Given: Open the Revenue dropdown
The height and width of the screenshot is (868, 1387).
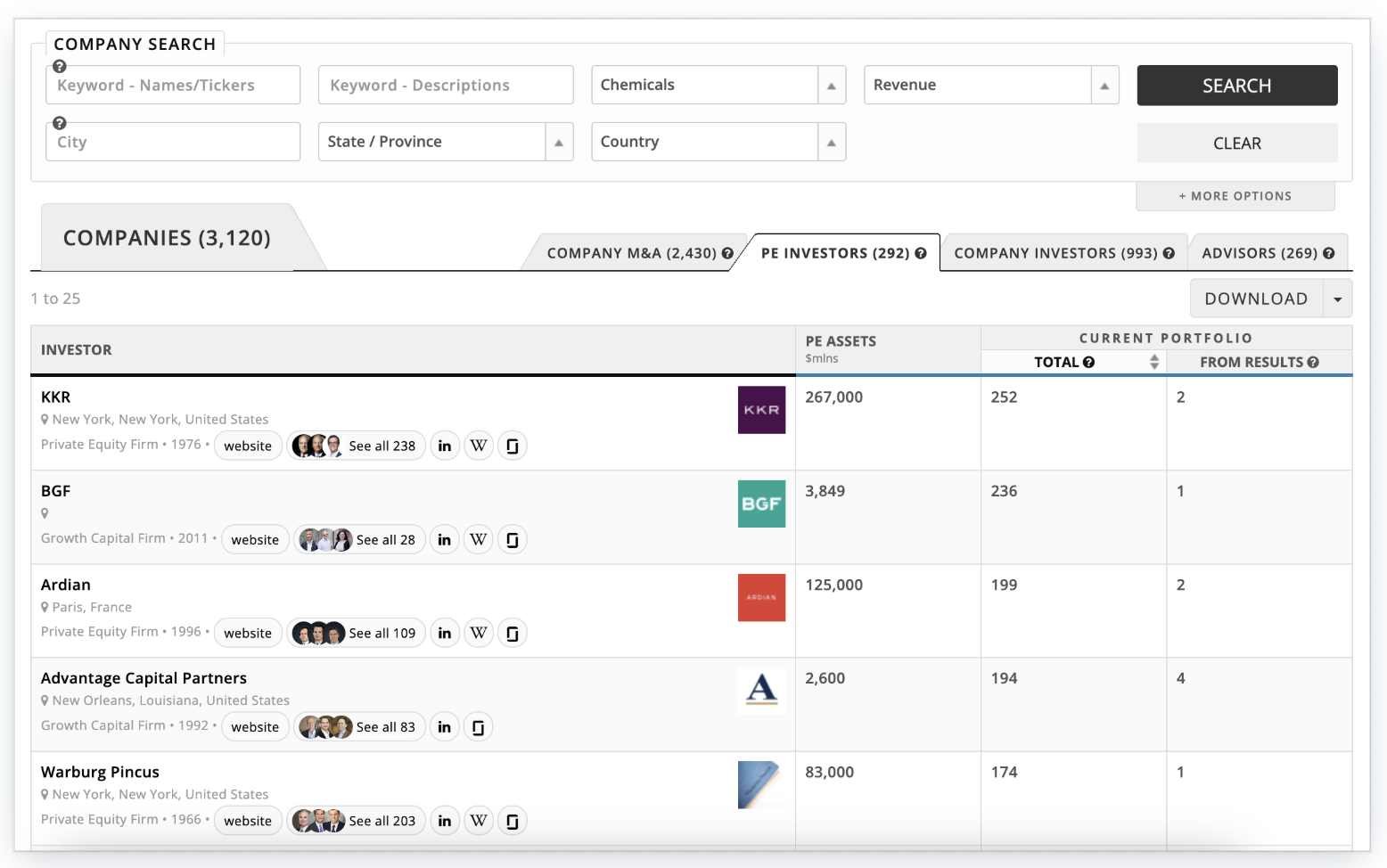Looking at the screenshot, I should click(1104, 86).
